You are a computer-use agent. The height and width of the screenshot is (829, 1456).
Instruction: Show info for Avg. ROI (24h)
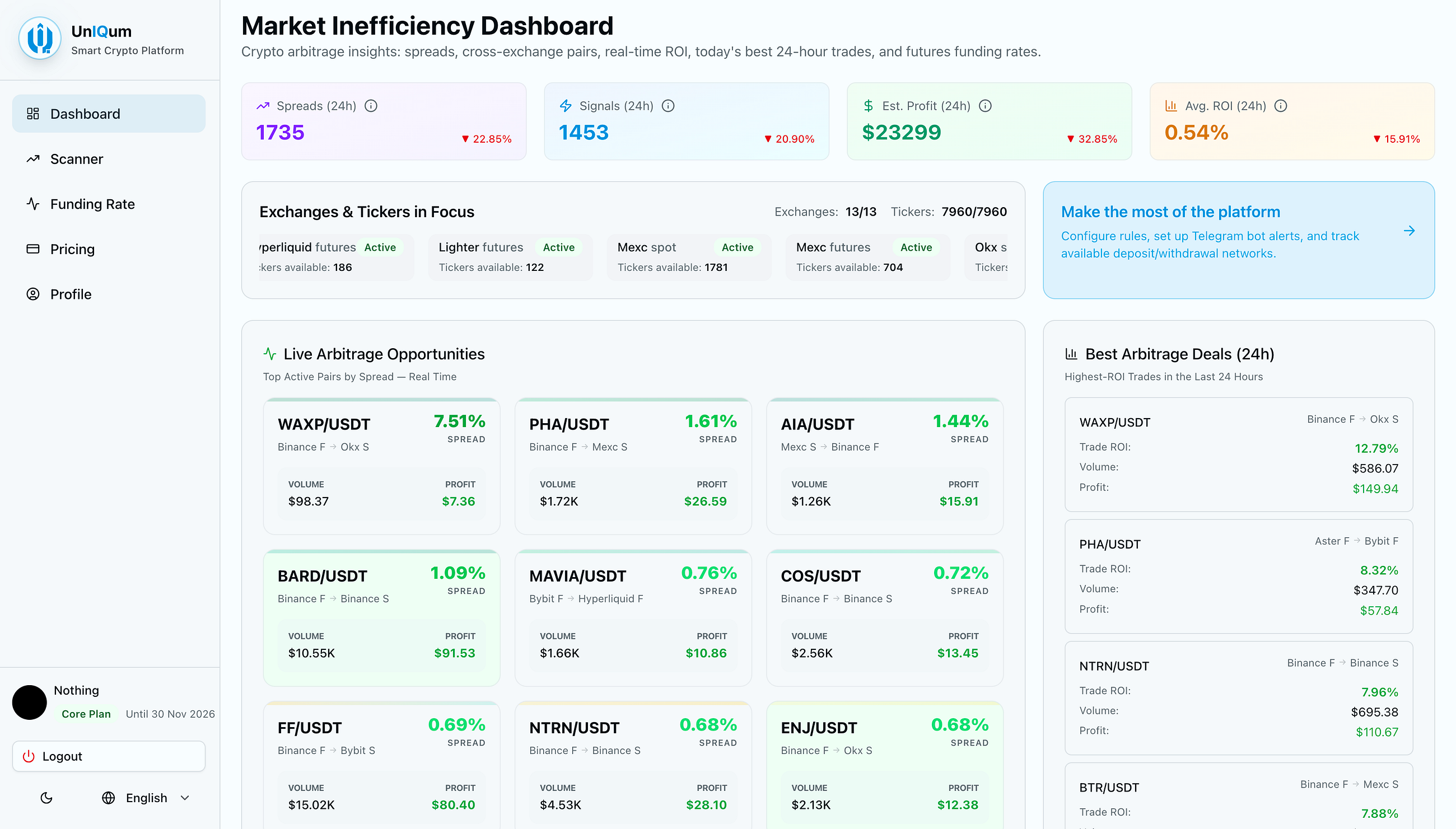point(1281,106)
